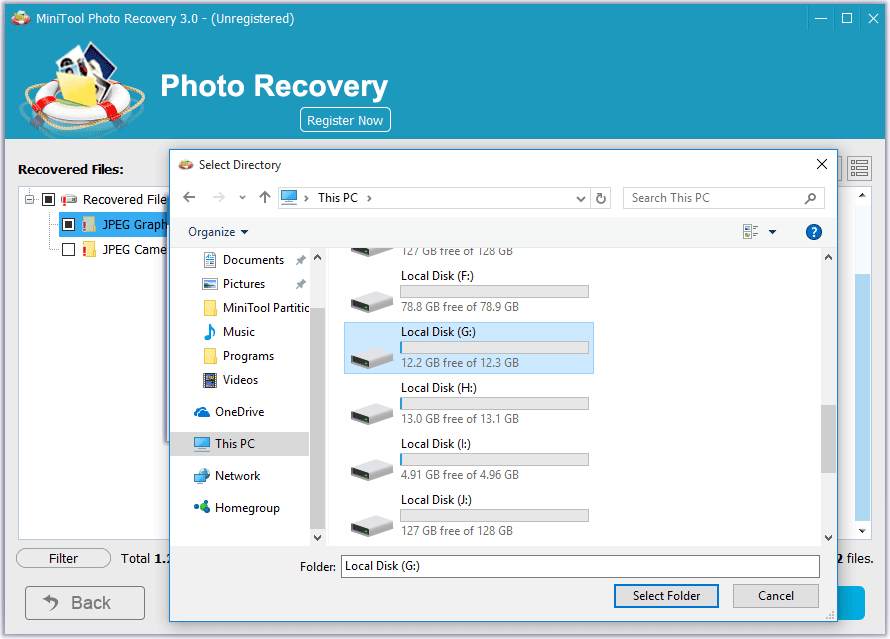Click the Music note icon
The height and width of the screenshot is (639, 890).
pyautogui.click(x=210, y=331)
